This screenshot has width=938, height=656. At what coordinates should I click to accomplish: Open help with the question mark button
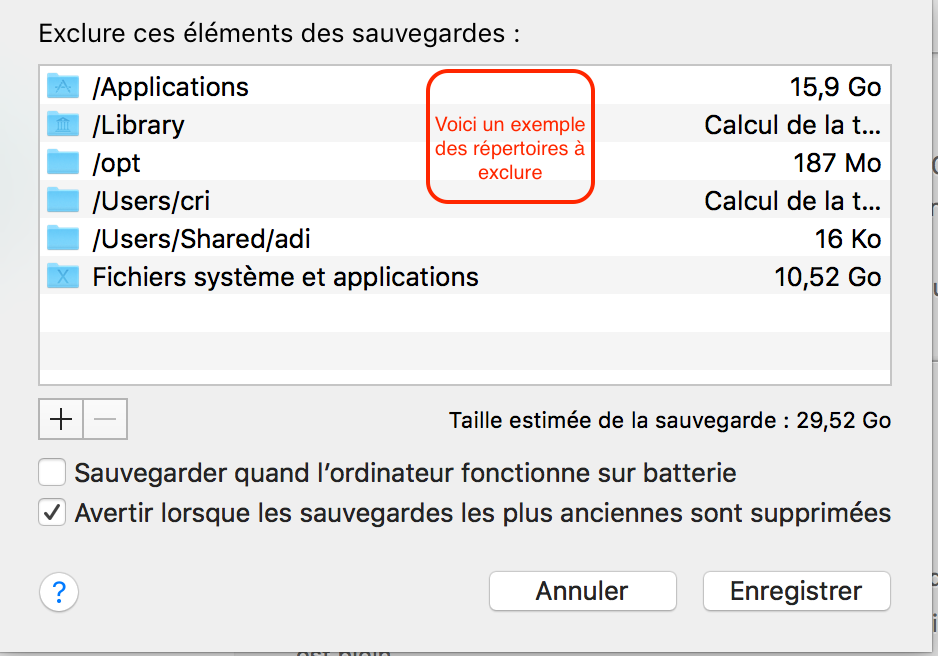[59, 592]
